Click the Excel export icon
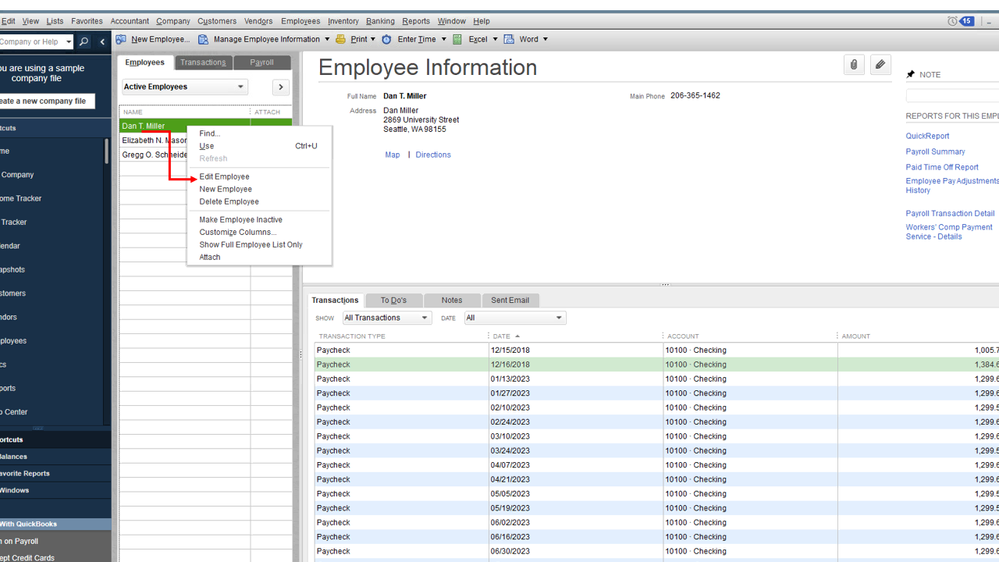The width and height of the screenshot is (999, 562). point(458,40)
